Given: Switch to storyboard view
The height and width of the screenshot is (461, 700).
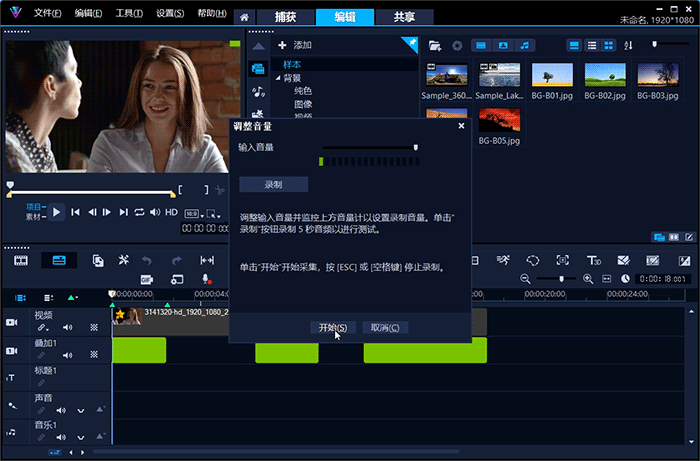Looking at the screenshot, I should (21, 261).
